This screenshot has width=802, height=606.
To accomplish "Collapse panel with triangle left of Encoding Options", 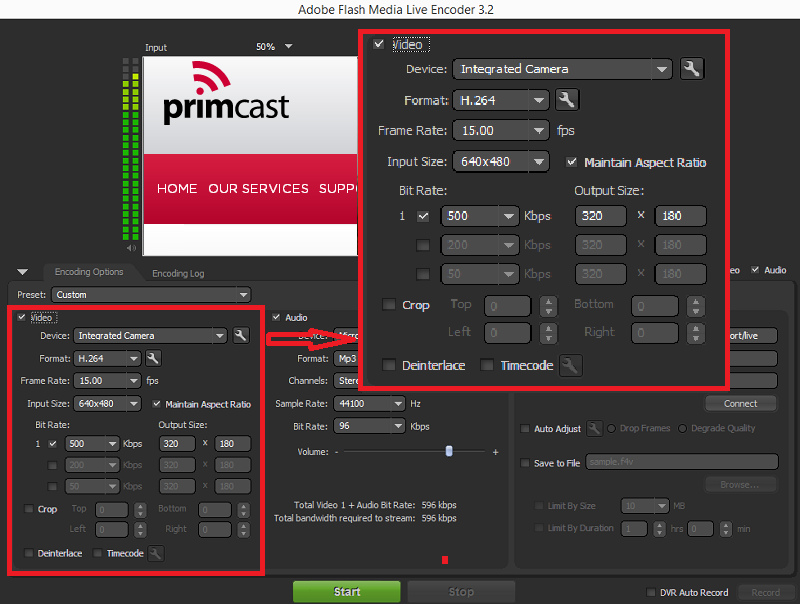I will coord(23,272).
